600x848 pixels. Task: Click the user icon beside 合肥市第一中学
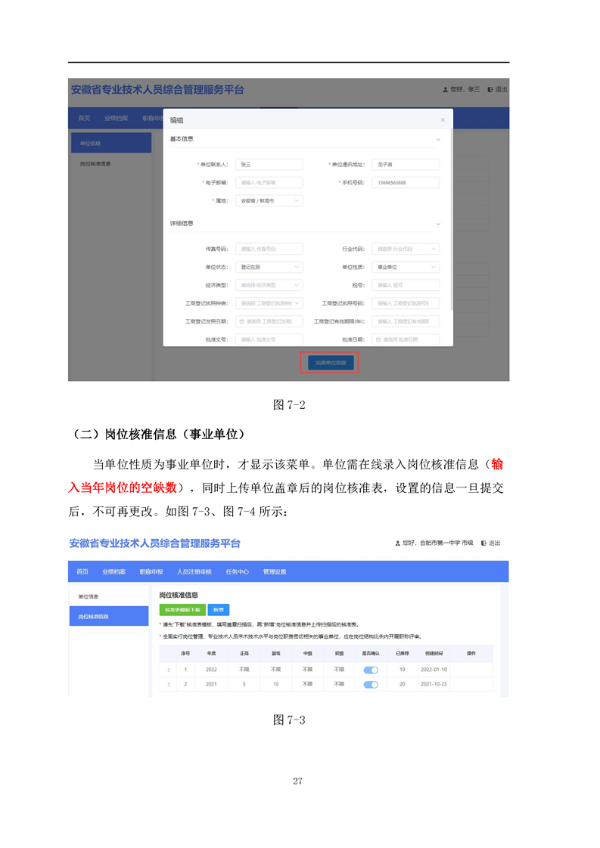click(x=398, y=543)
